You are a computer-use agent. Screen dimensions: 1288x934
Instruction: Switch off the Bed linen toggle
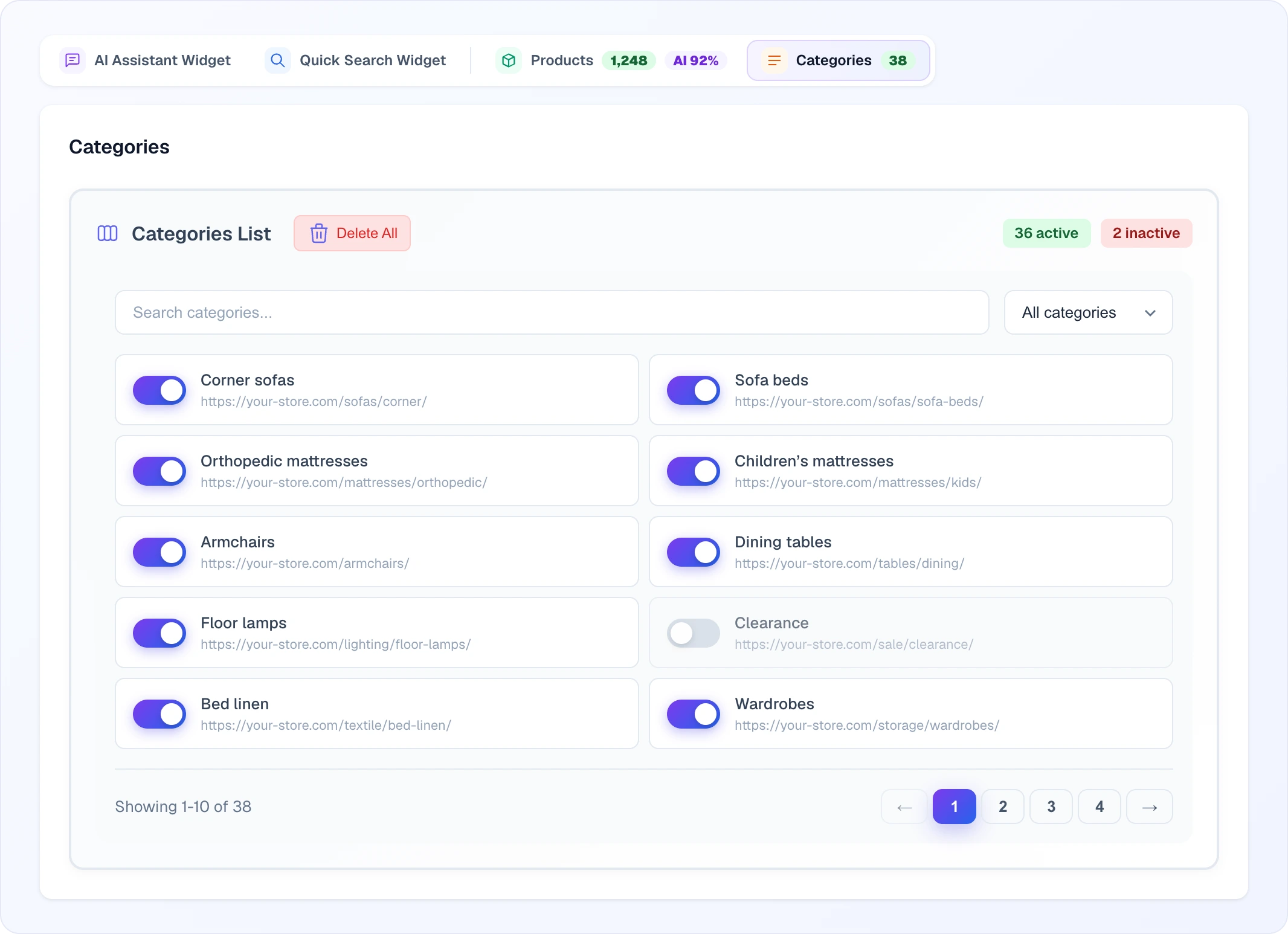click(159, 714)
